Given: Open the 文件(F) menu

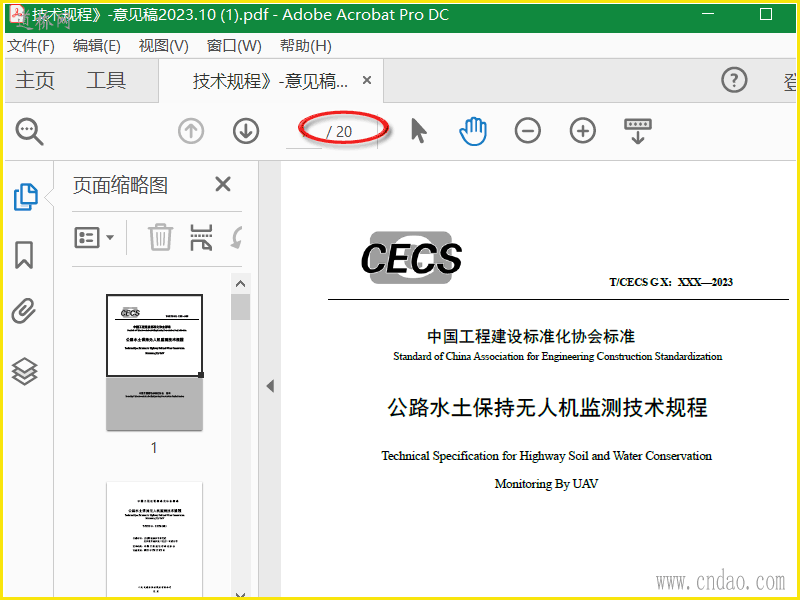Looking at the screenshot, I should [31, 46].
